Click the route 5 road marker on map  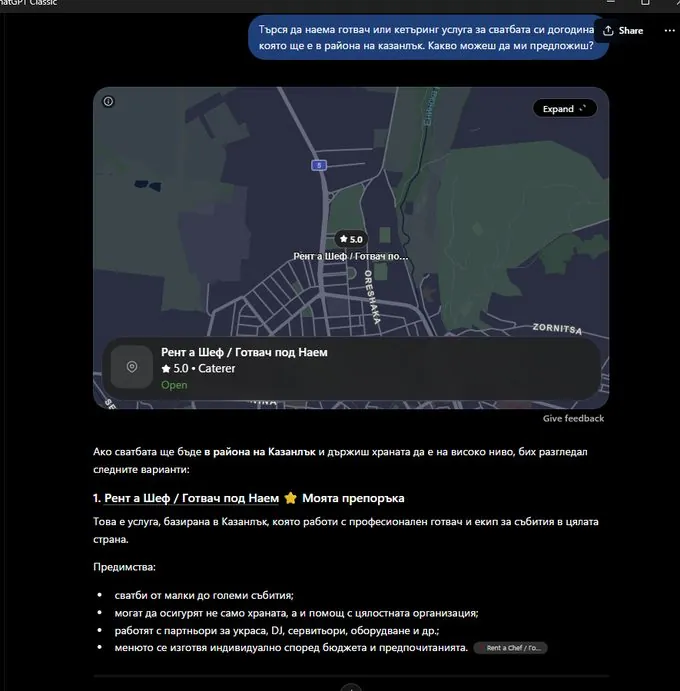(x=319, y=165)
